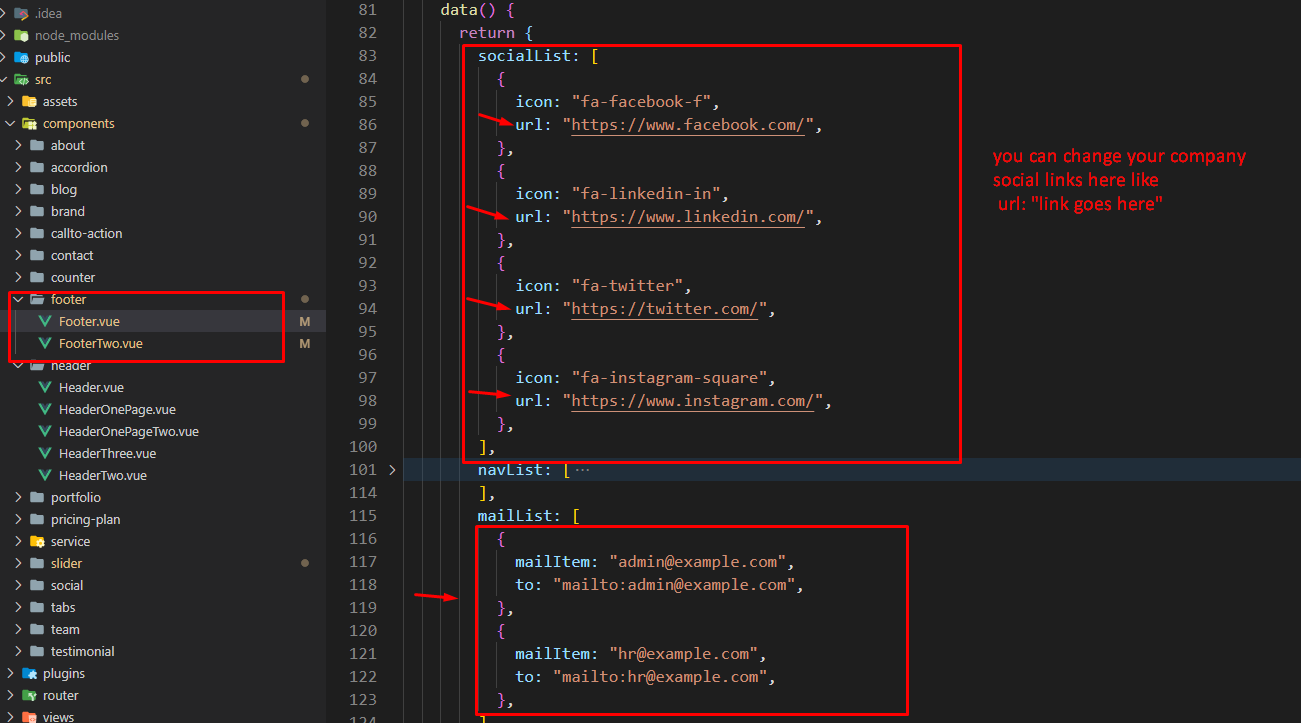Expand the portfolio folder chevron
The height and width of the screenshot is (723, 1301).
18,497
